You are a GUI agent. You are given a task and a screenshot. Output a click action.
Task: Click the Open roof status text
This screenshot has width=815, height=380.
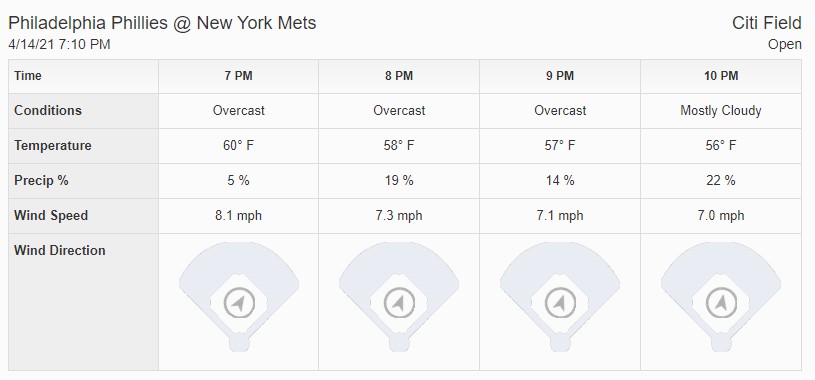(785, 45)
